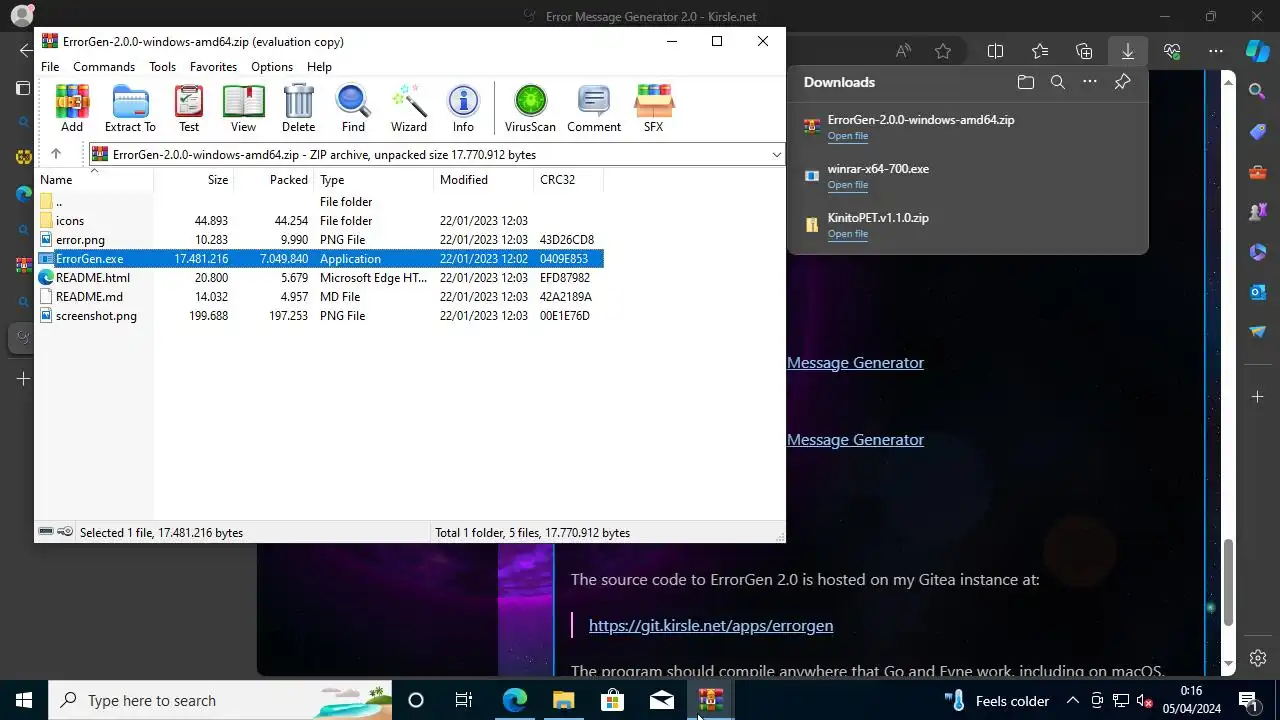Open downloads folder icon in Downloads panel
Image resolution: width=1280 pixels, height=720 pixels.
pos(1025,82)
